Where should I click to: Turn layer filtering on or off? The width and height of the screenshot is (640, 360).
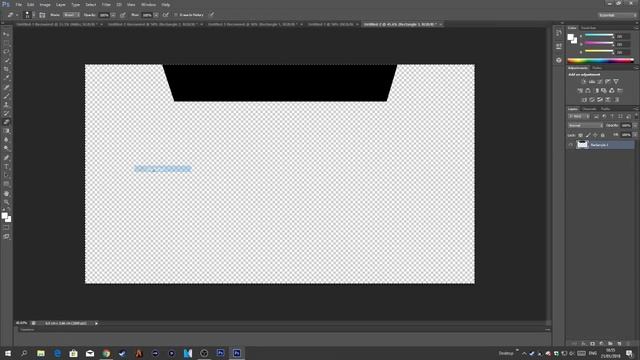[x=636, y=116]
